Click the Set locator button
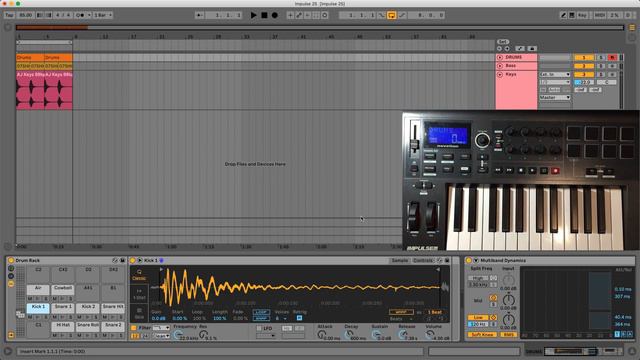 [503, 42]
